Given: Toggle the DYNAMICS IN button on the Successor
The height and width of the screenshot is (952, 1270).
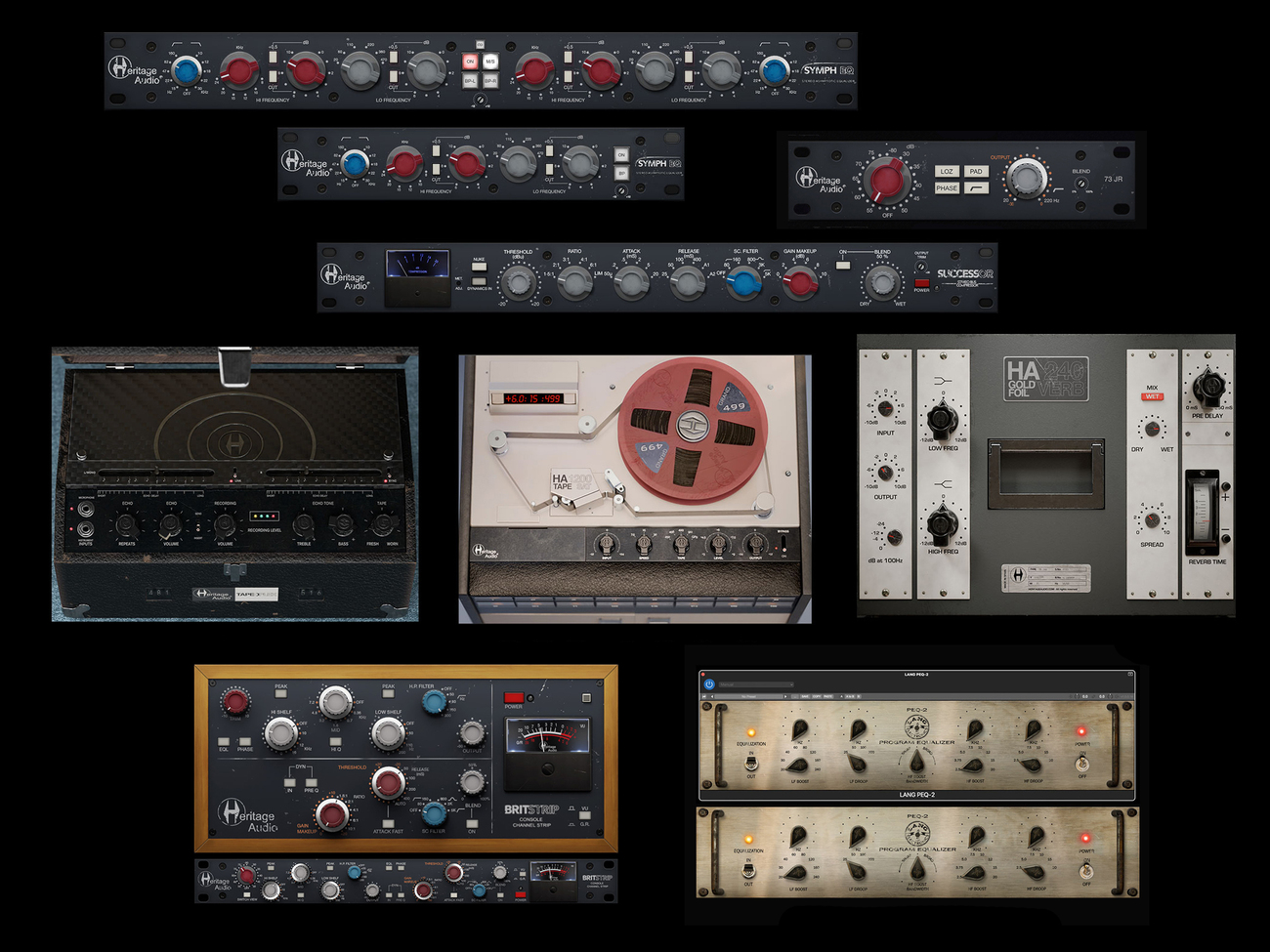Looking at the screenshot, I should (479, 281).
